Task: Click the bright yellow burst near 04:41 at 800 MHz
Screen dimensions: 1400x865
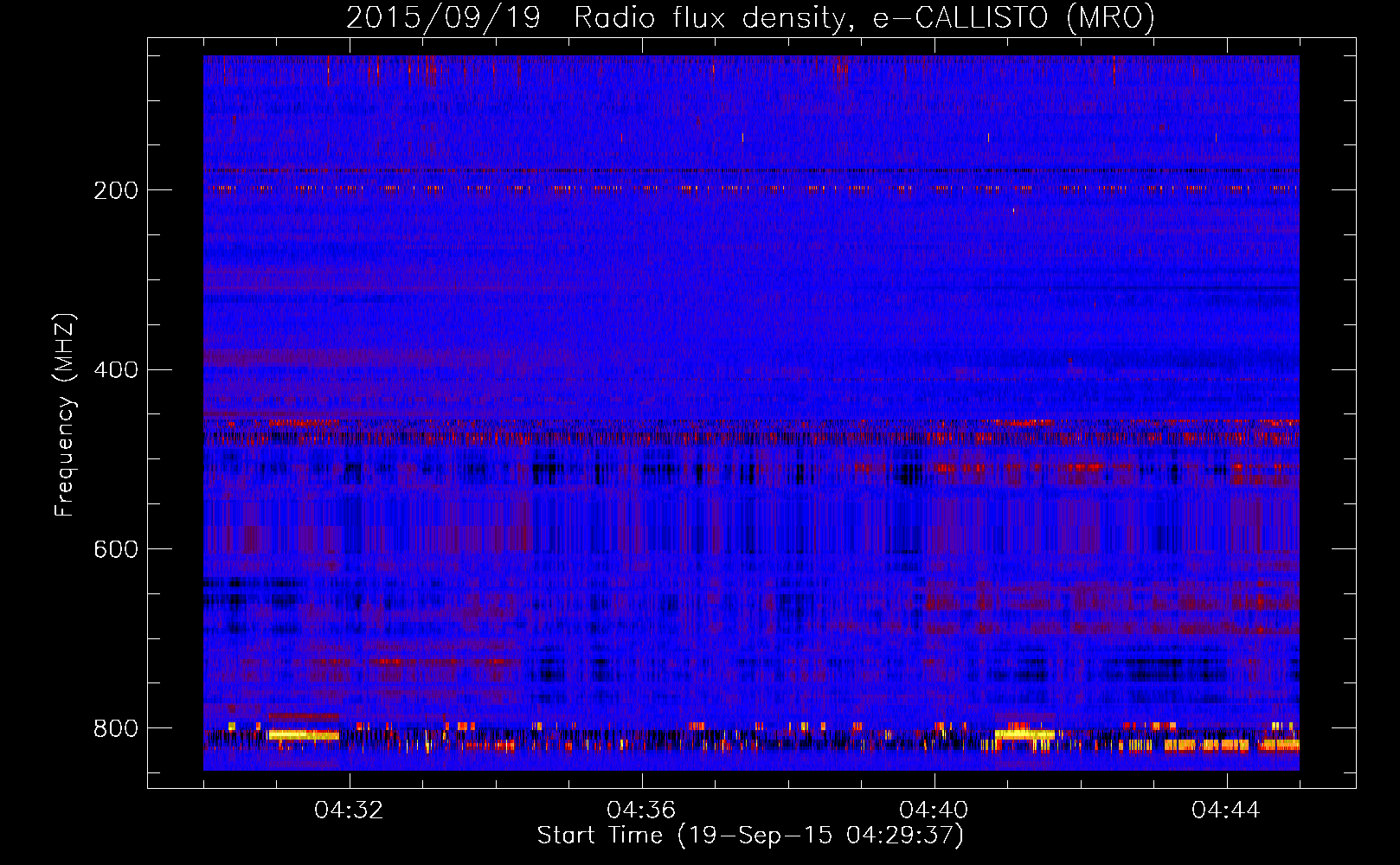Action: coord(1024,734)
